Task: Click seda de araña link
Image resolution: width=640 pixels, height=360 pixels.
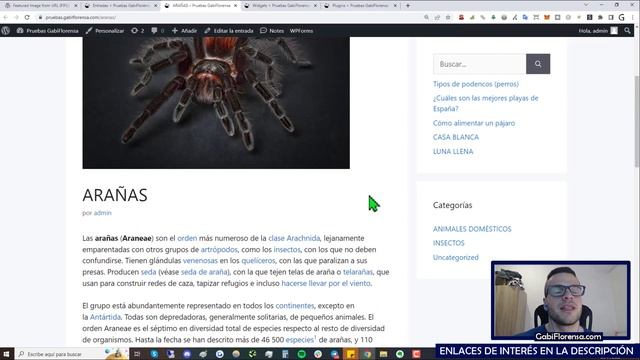Action: pyautogui.click(x=204, y=272)
